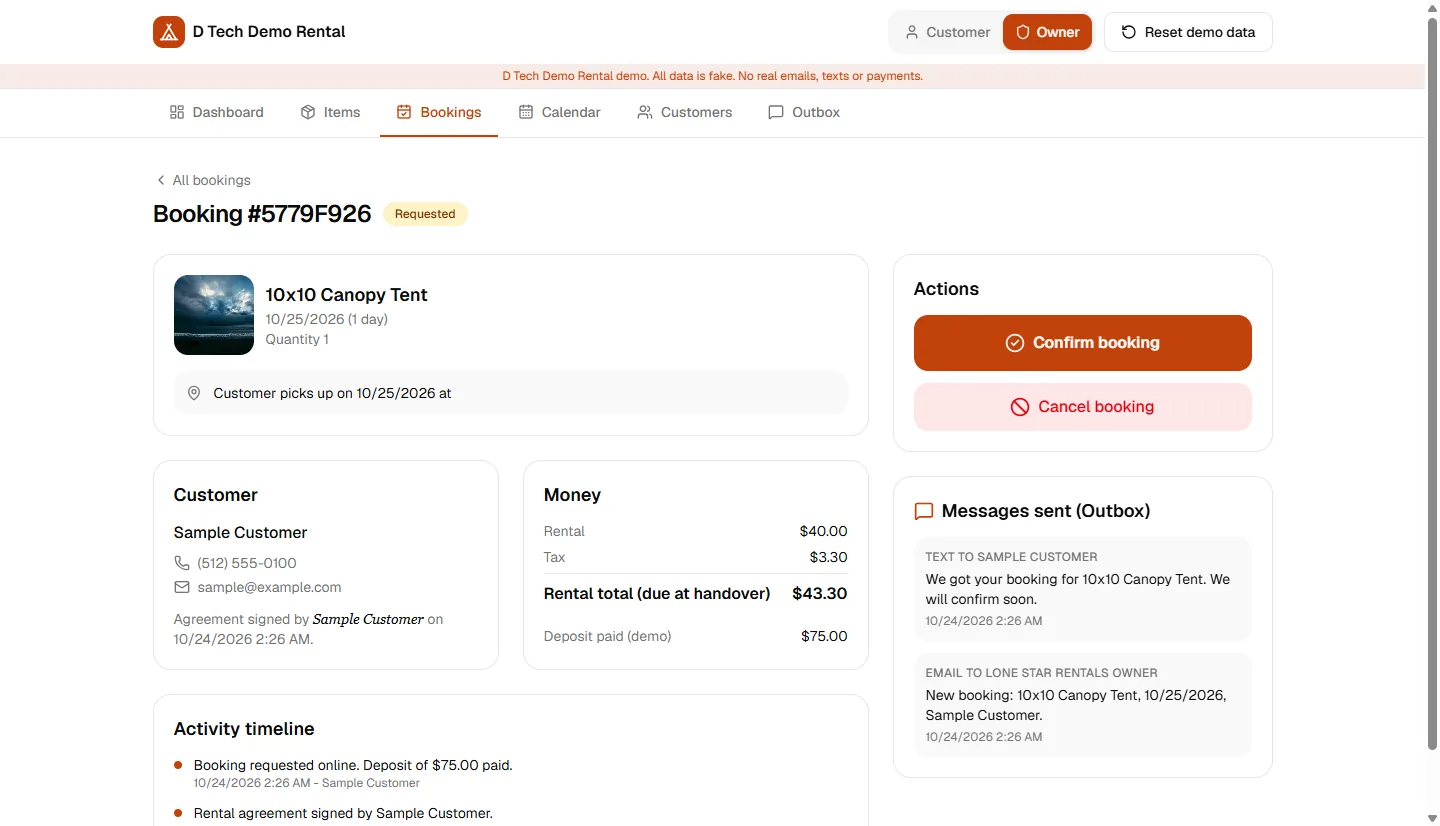Screen dimensions: 1440x826
Task: Click the Tax amount $3.30
Action: click(x=829, y=557)
